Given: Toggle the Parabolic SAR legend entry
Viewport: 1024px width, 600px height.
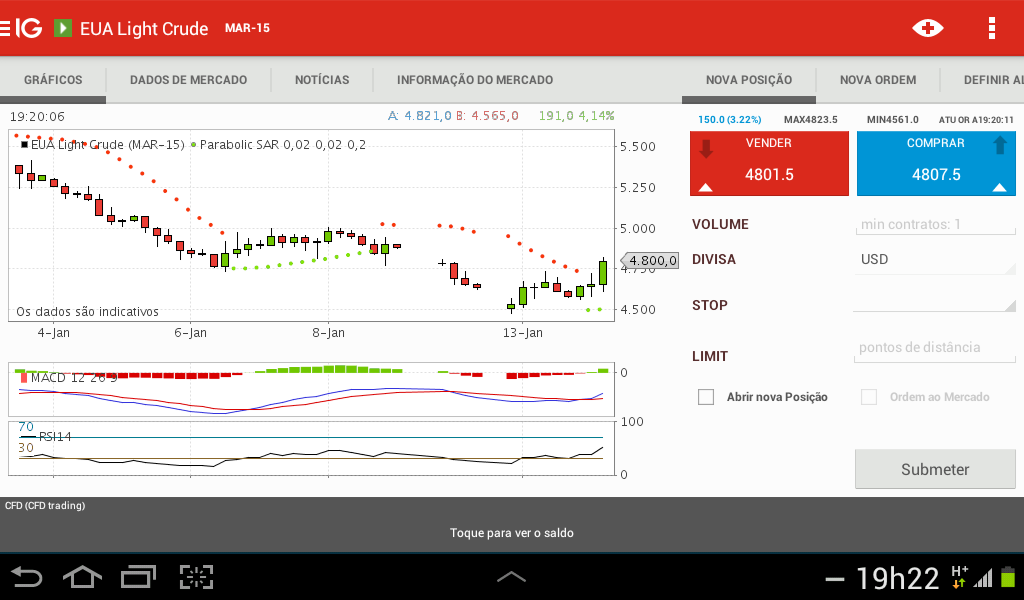Looking at the screenshot, I should pos(280,145).
